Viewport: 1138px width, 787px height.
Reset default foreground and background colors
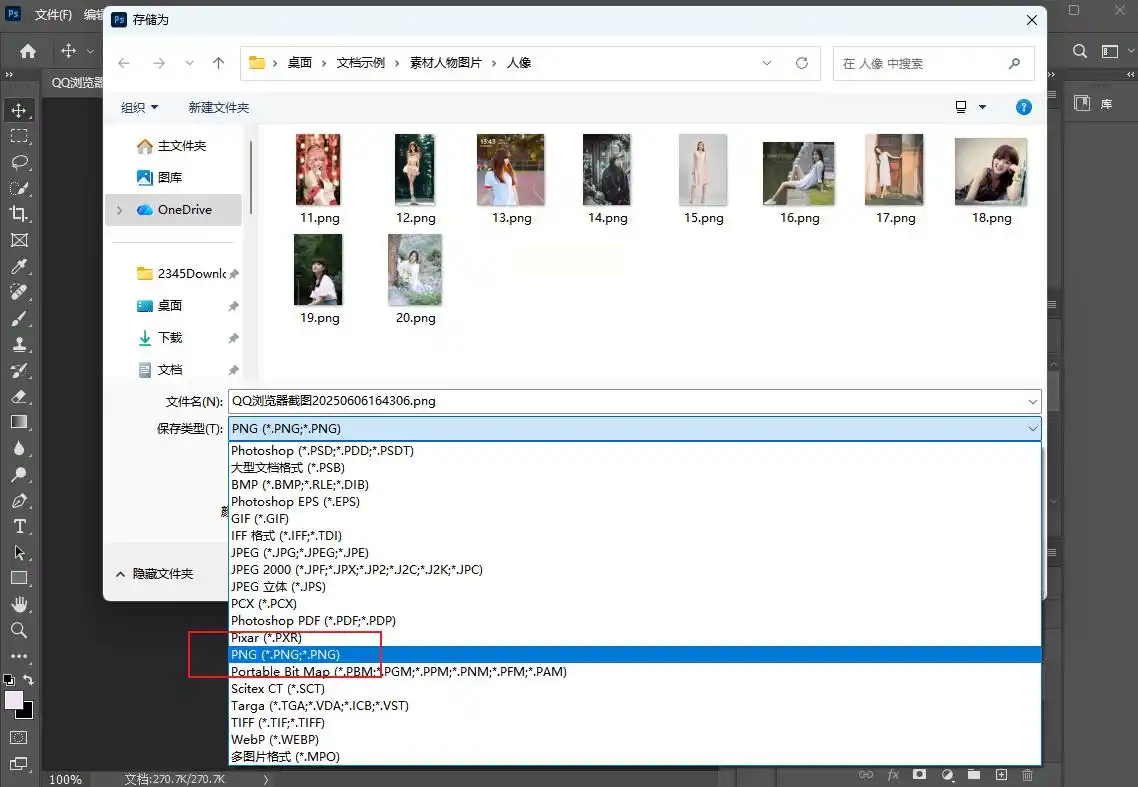point(9,680)
